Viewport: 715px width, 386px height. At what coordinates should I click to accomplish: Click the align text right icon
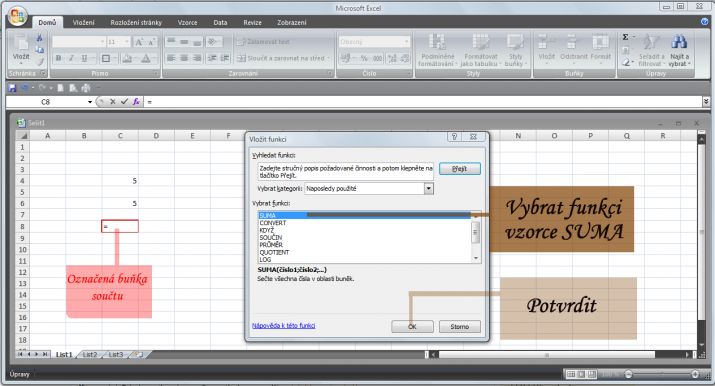pyautogui.click(x=197, y=58)
